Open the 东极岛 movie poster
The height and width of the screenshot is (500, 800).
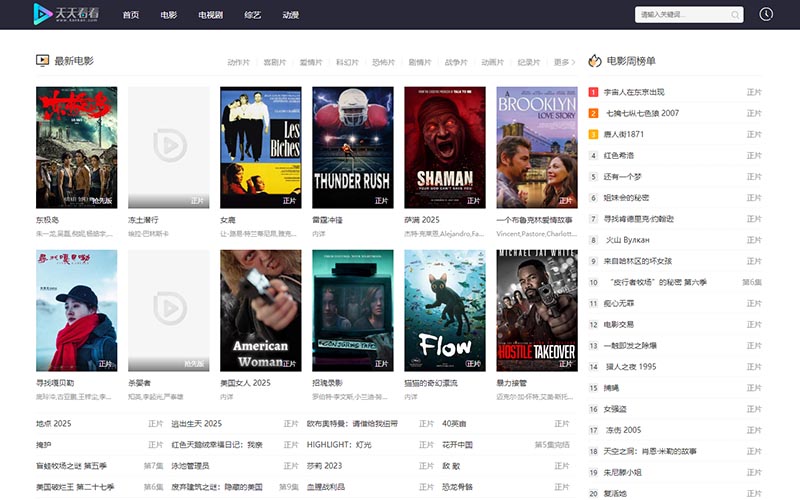(77, 147)
